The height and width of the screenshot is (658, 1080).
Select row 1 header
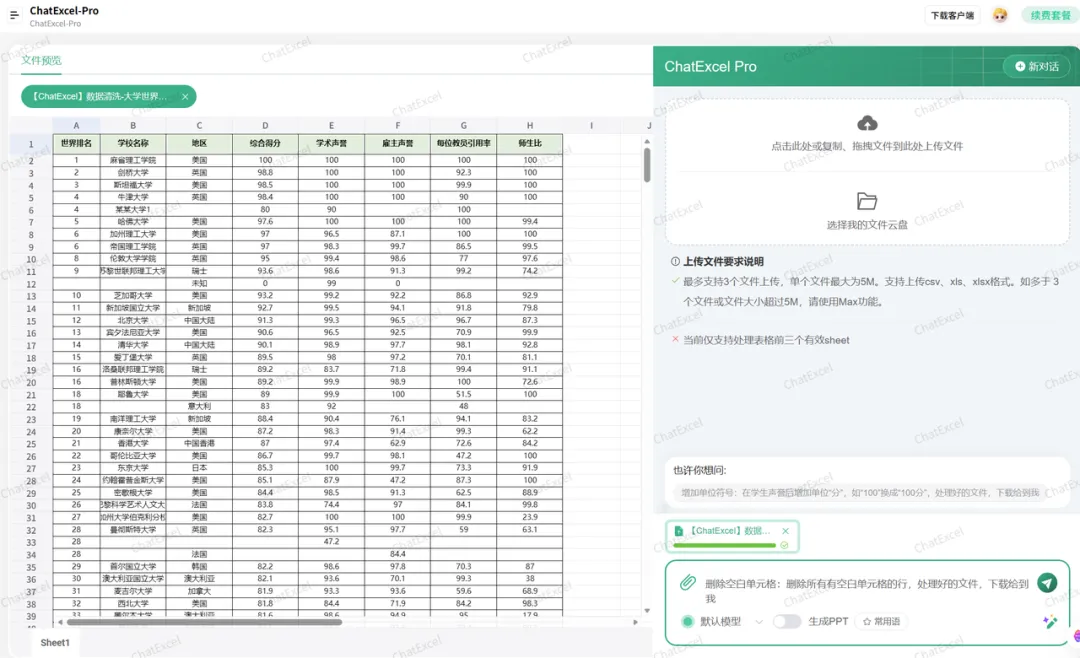[x=31, y=144]
